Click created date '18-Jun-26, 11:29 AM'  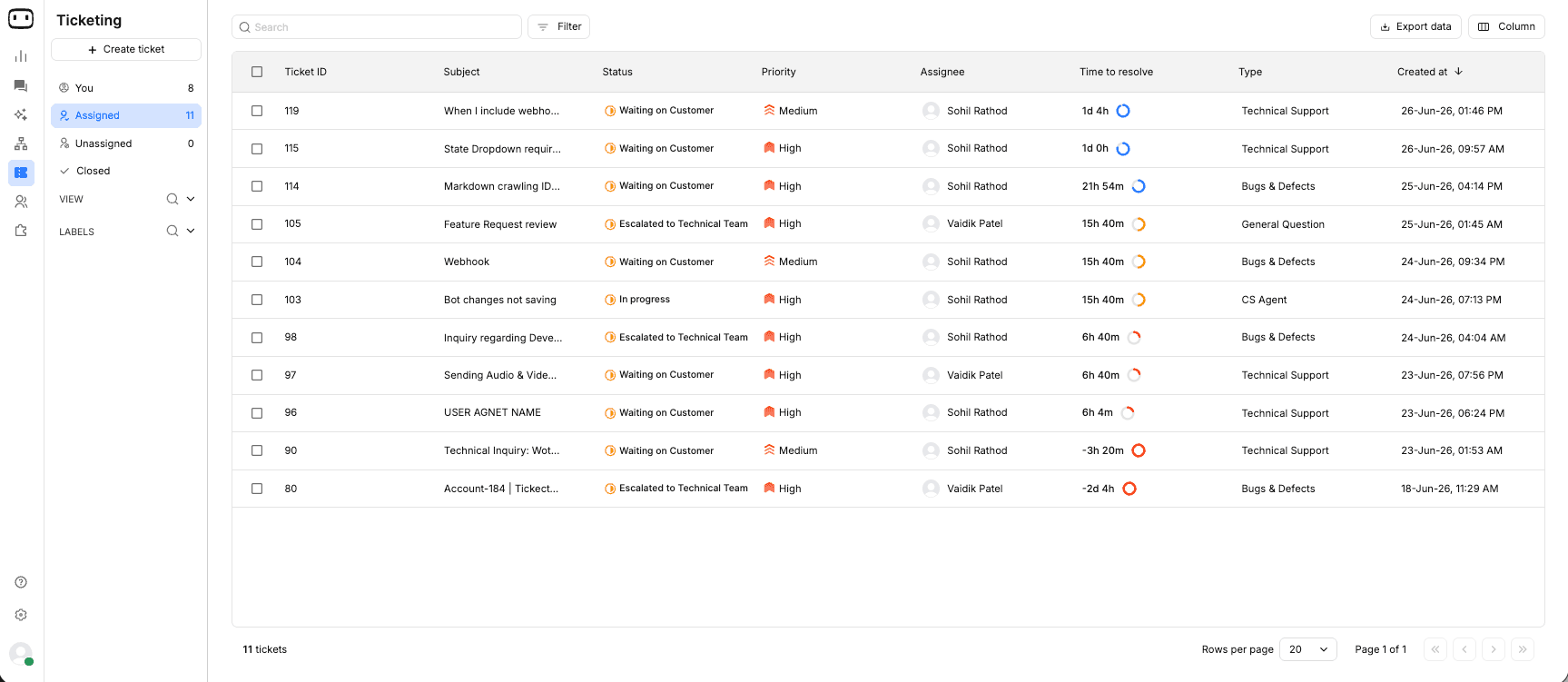(1449, 489)
